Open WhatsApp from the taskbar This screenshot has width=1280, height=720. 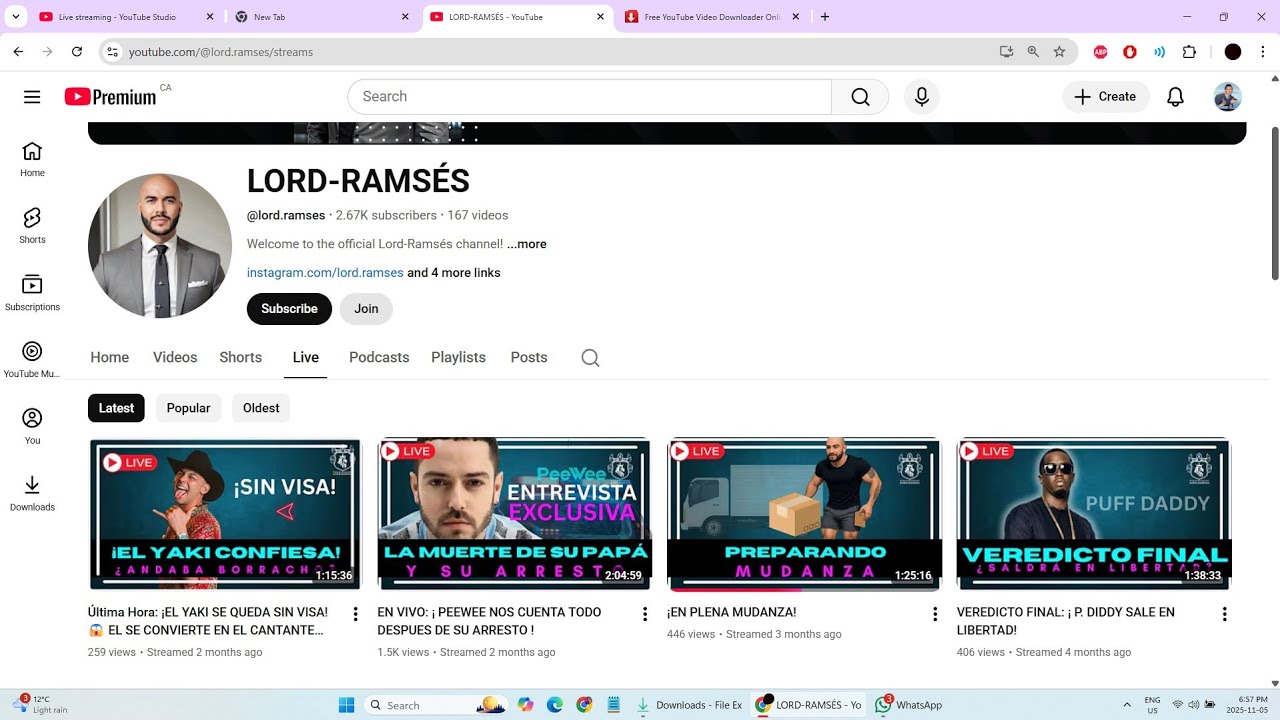(908, 705)
